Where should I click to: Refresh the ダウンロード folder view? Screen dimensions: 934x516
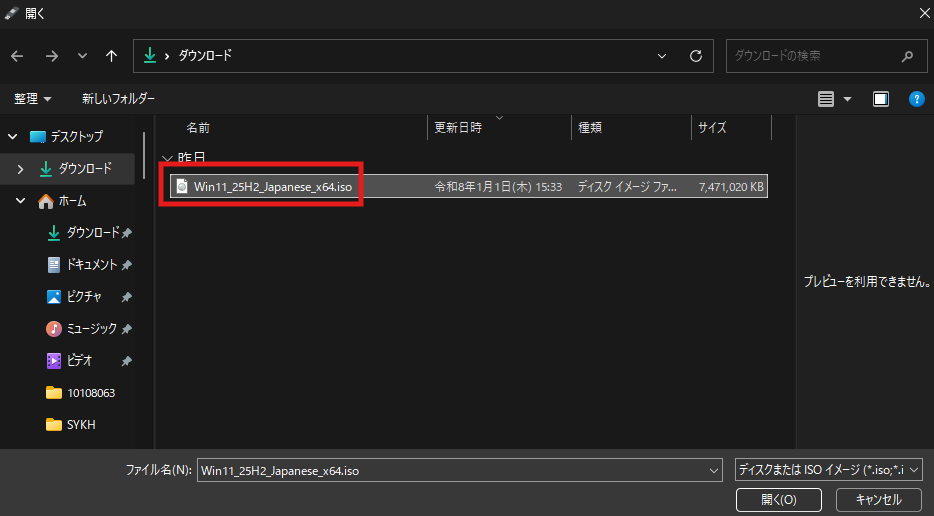tap(695, 56)
